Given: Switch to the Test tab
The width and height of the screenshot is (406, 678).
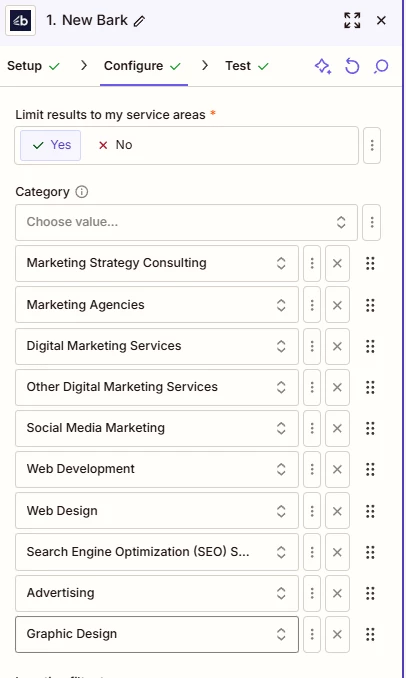Looking at the screenshot, I should (x=247, y=66).
